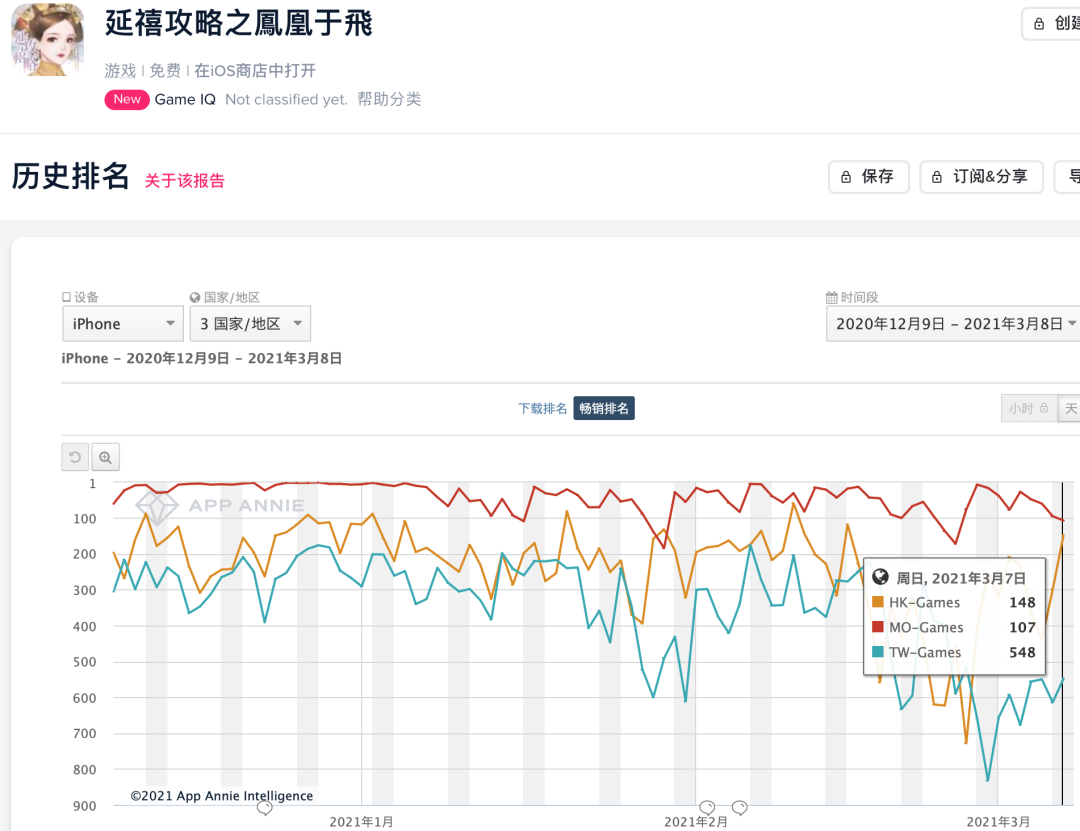Screen dimensions: 1080x831
Task: Click the calendar icon next to 时间段
Action: point(832,298)
